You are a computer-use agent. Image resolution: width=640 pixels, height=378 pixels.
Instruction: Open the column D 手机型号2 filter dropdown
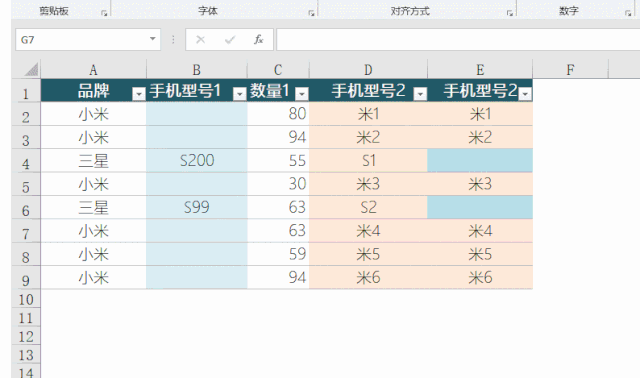point(420,94)
